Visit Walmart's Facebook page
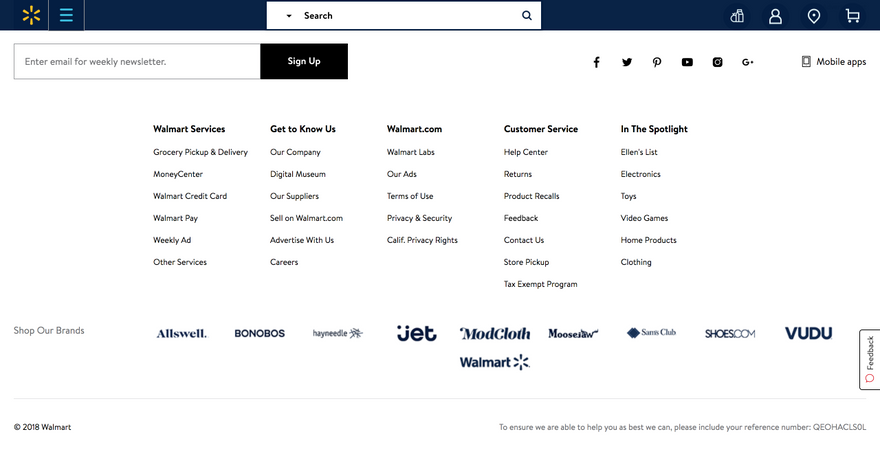This screenshot has height=459, width=880. [597, 62]
